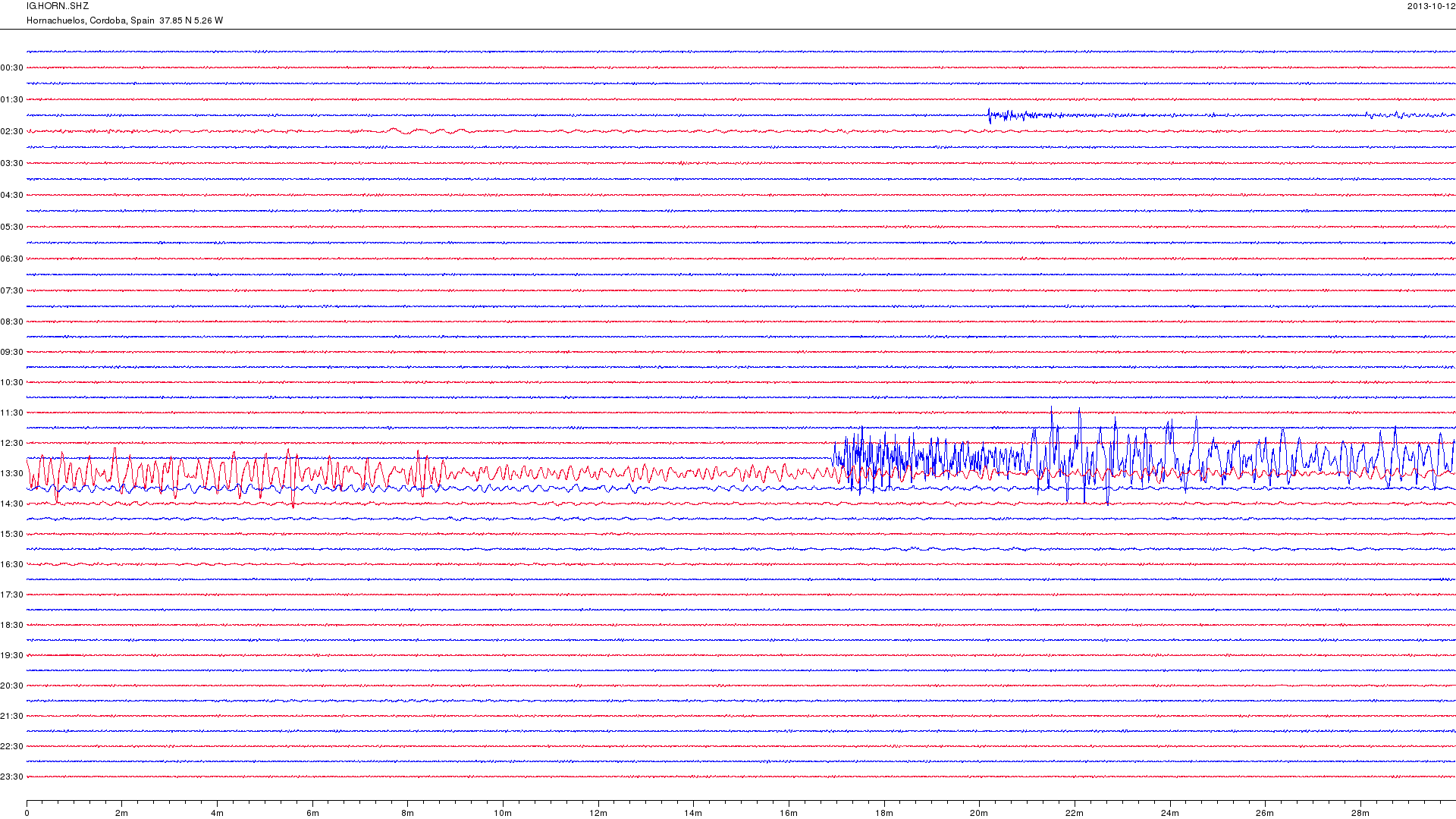The height and width of the screenshot is (819, 1456).
Task: Select the 05:30 time label
Action: tap(12, 227)
